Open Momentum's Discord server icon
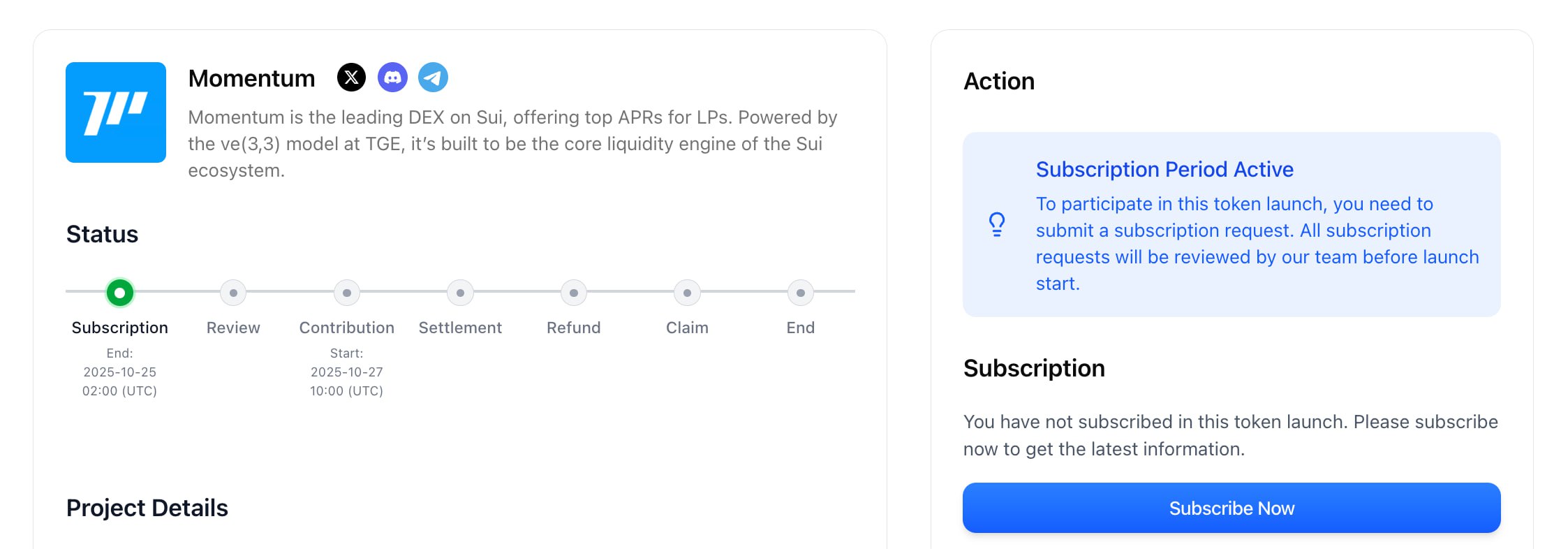The height and width of the screenshot is (549, 1568). click(x=392, y=78)
